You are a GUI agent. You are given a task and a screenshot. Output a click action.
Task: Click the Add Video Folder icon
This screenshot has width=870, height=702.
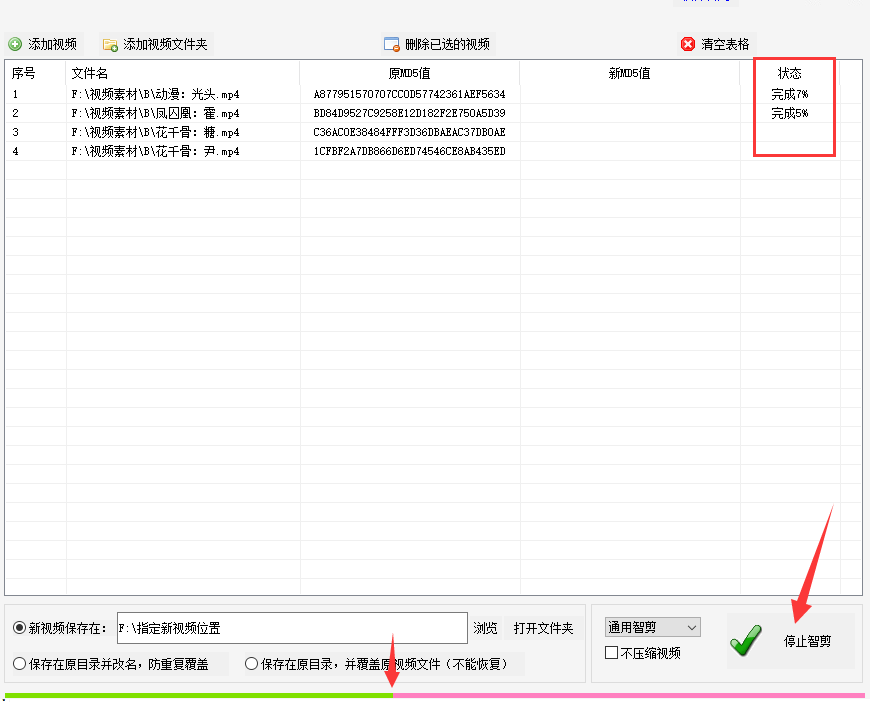coord(110,44)
